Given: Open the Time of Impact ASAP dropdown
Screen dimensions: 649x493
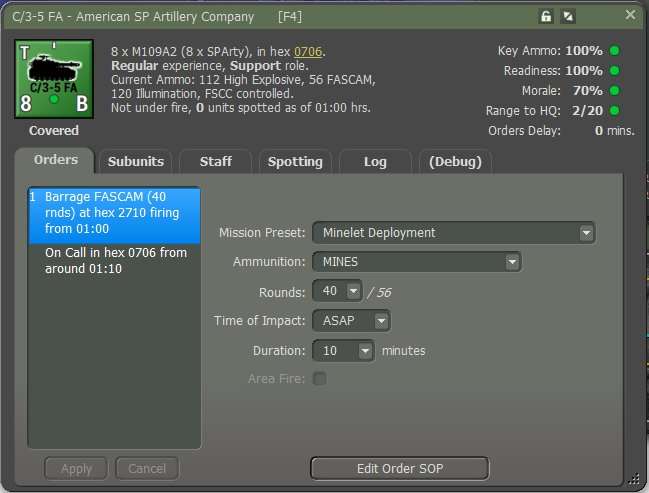Looking at the screenshot, I should (x=351, y=321).
